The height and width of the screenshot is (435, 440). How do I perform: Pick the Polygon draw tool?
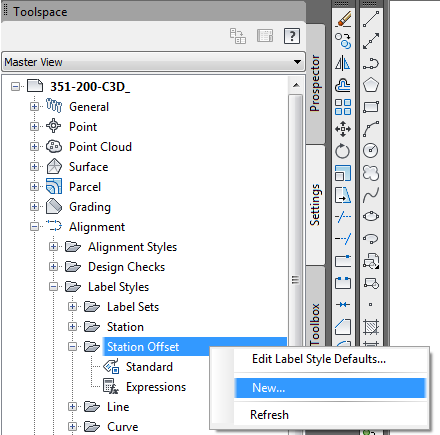point(371,85)
